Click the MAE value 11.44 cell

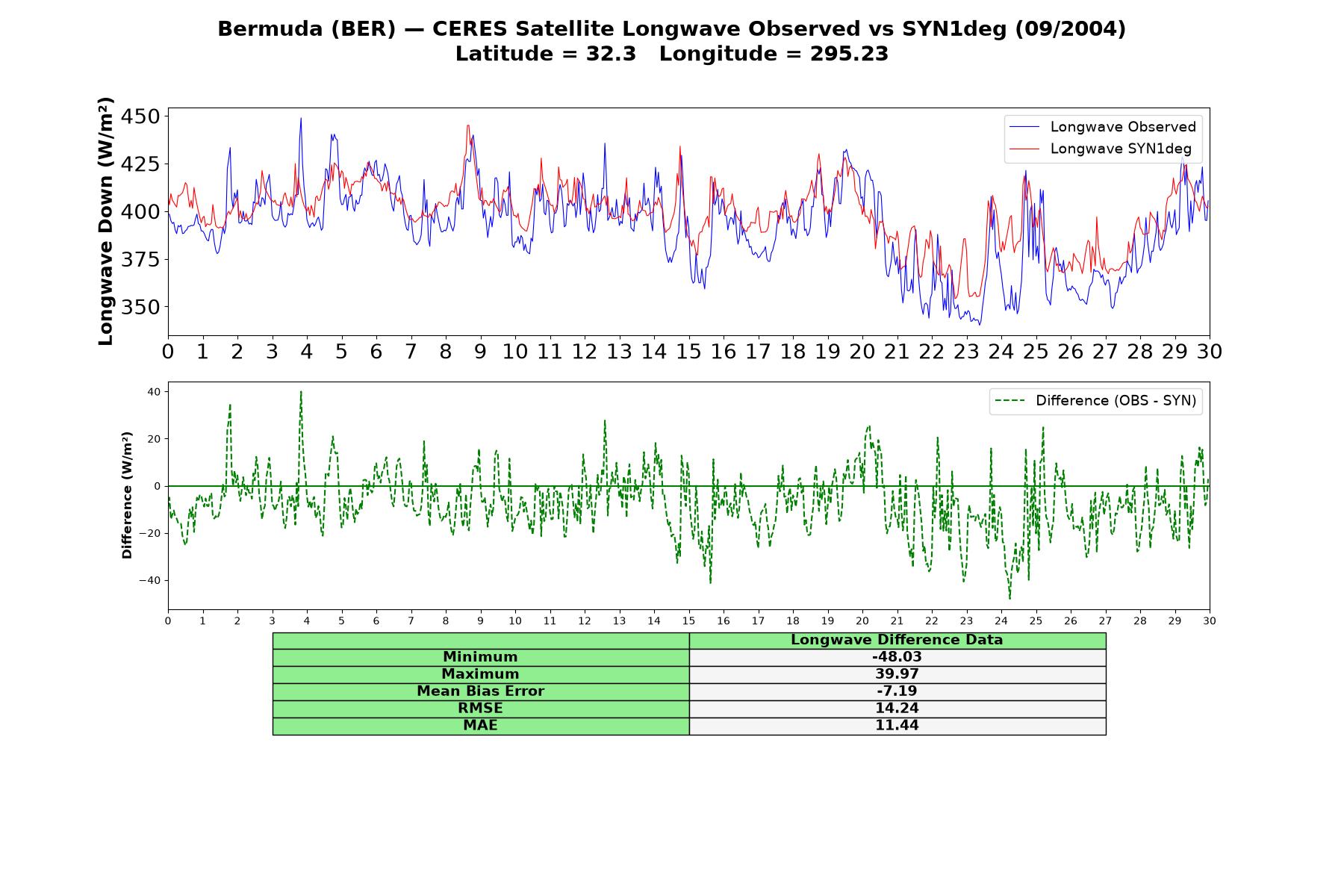pos(897,726)
